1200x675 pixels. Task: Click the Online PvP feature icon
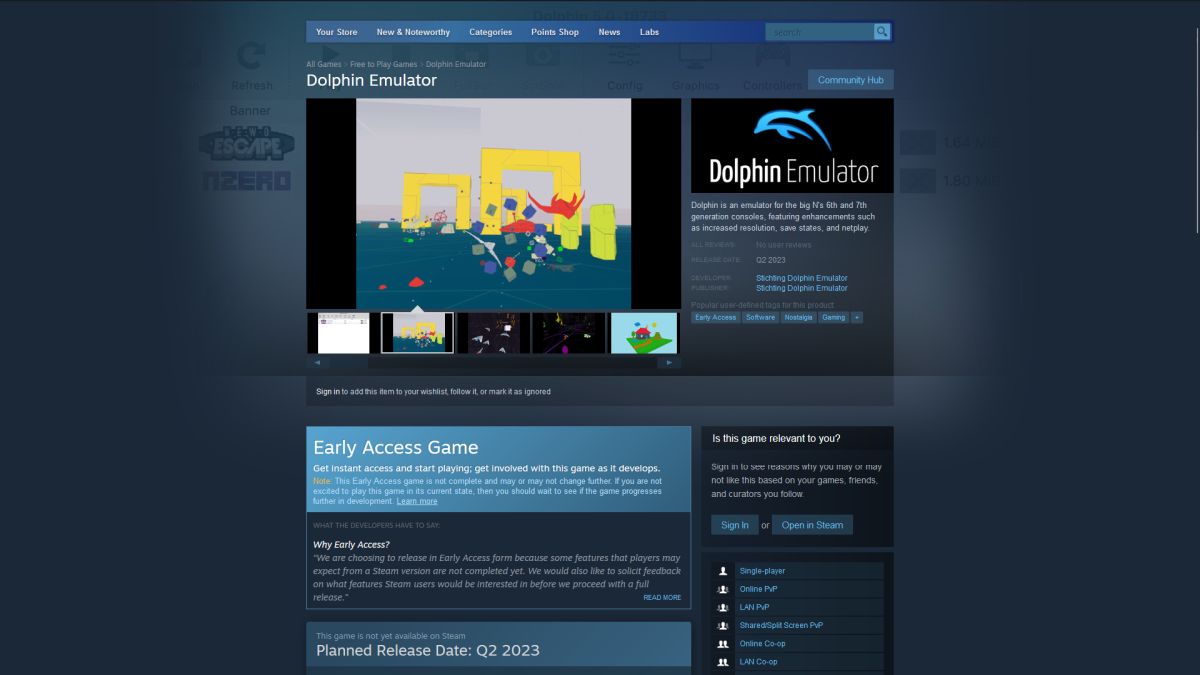[x=723, y=589]
